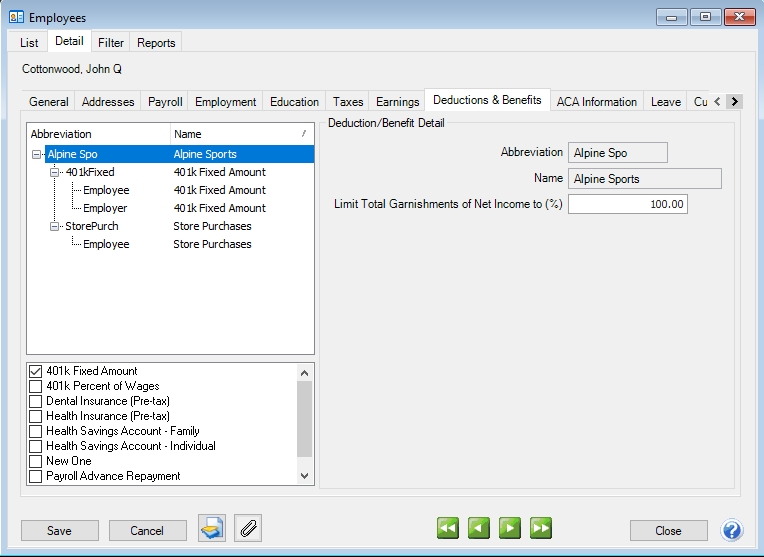This screenshot has width=764, height=557.
Task: Open help with the question mark icon
Action: point(732,530)
